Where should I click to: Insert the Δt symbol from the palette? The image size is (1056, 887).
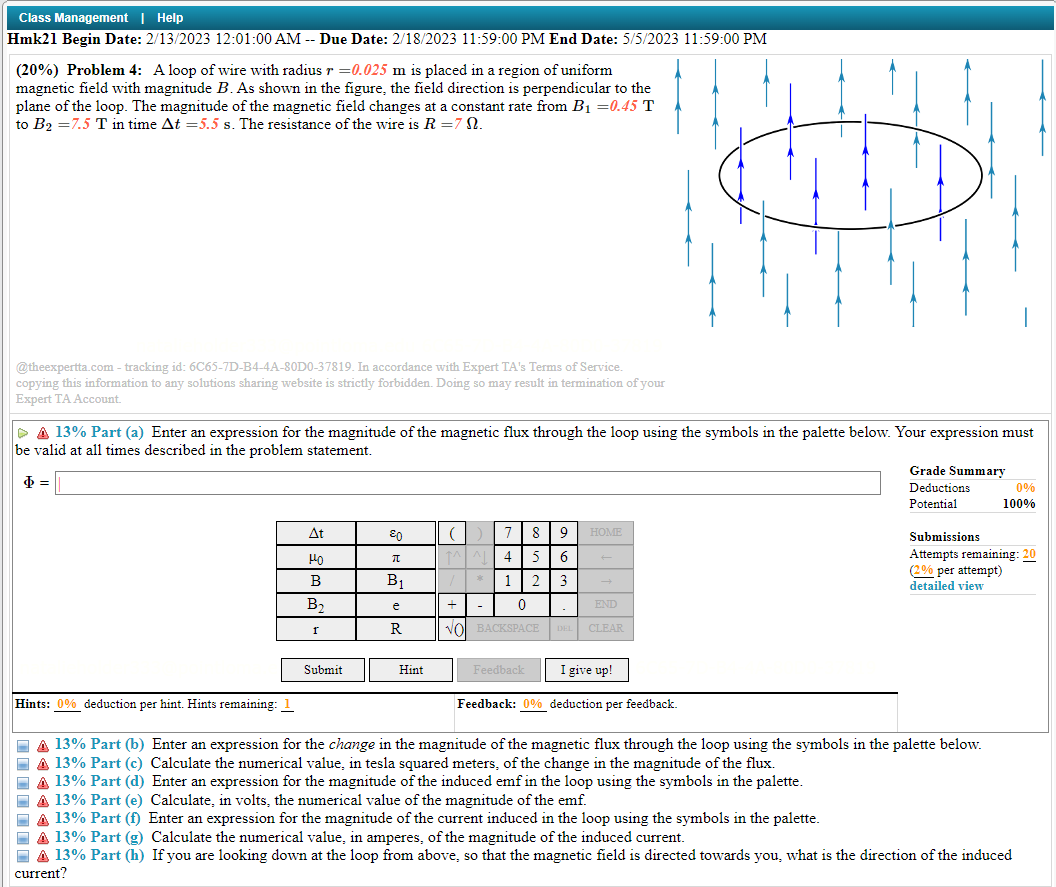tap(316, 532)
